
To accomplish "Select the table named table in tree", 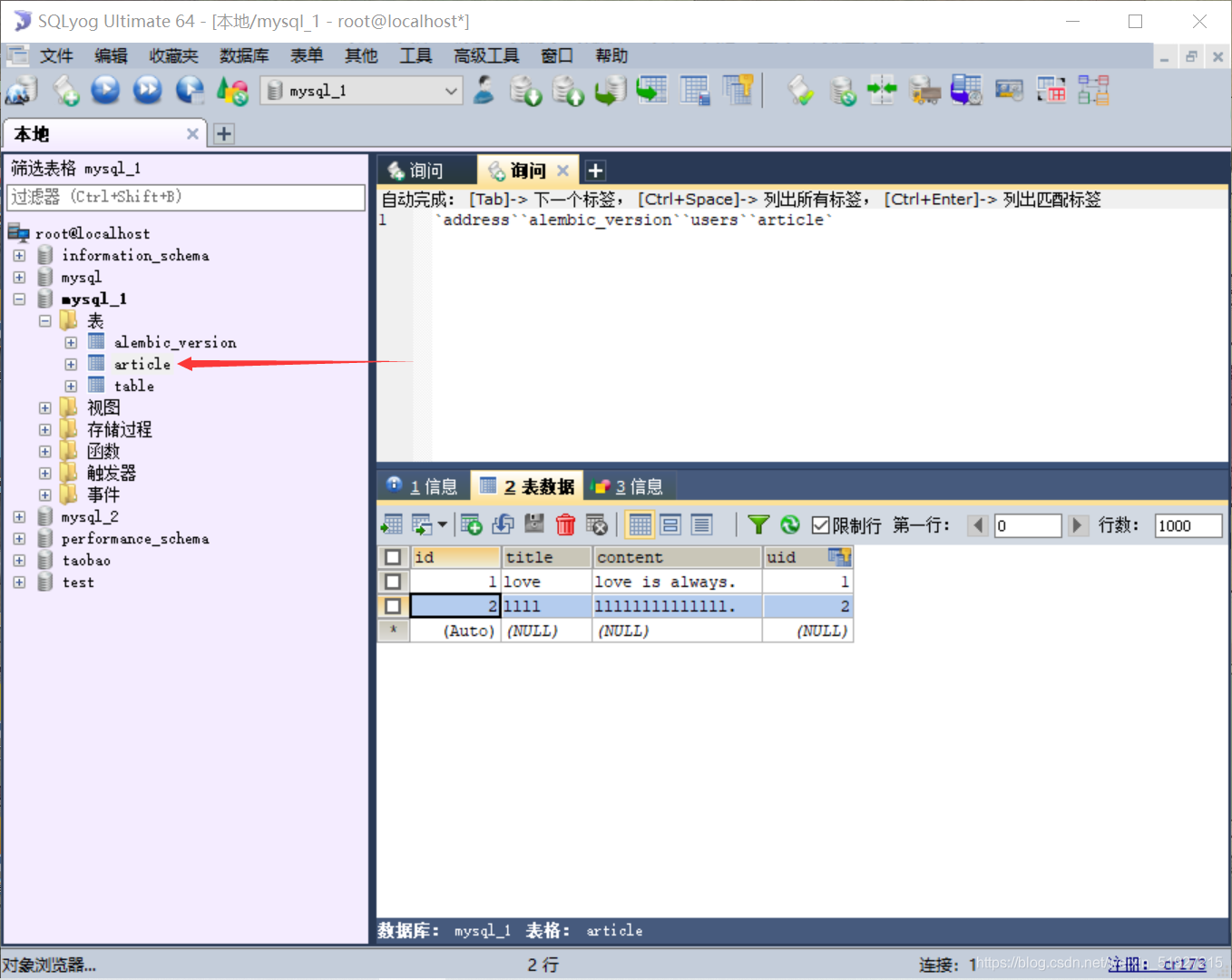I will click(134, 387).
